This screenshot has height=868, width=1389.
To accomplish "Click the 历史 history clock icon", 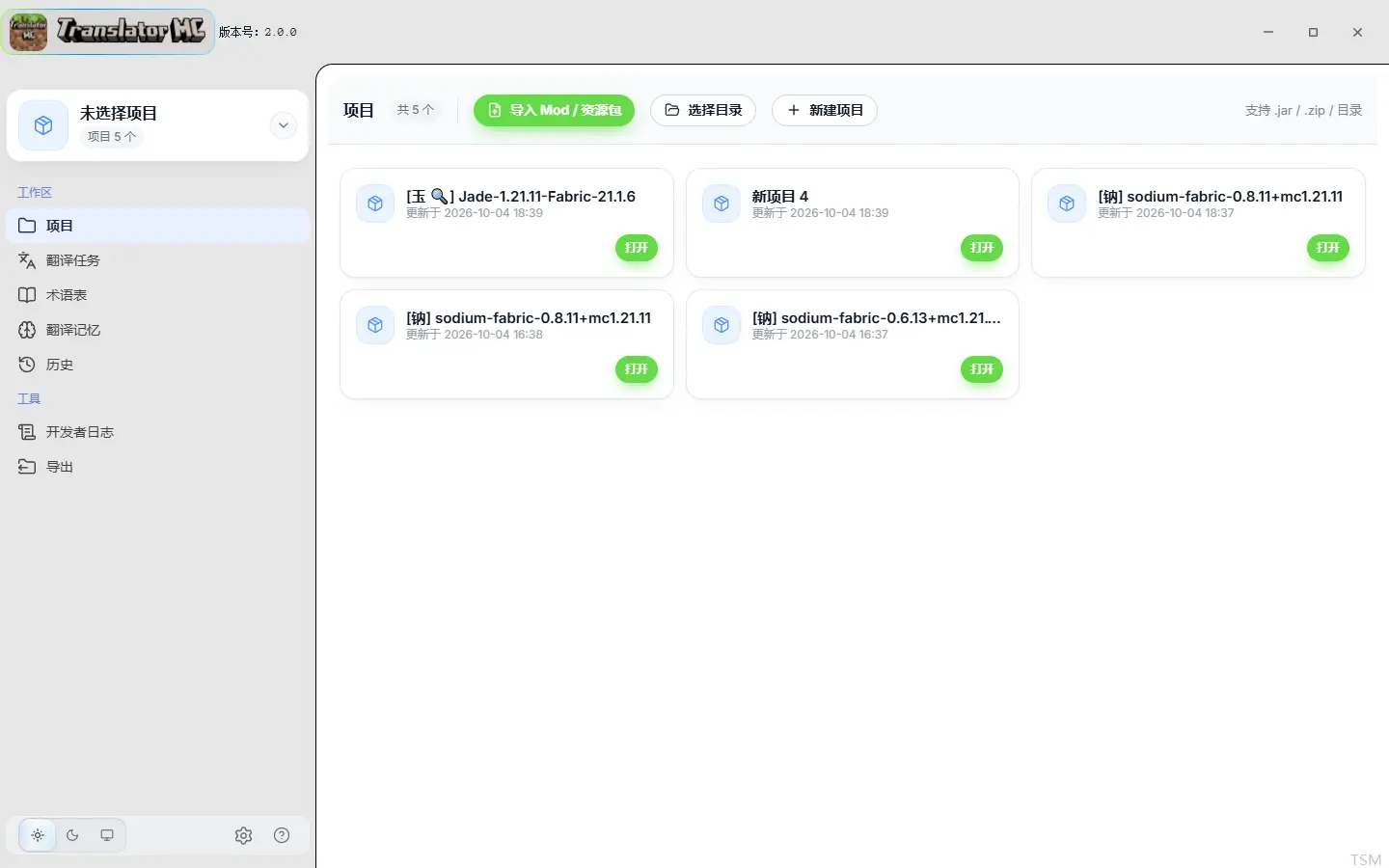I will [27, 365].
